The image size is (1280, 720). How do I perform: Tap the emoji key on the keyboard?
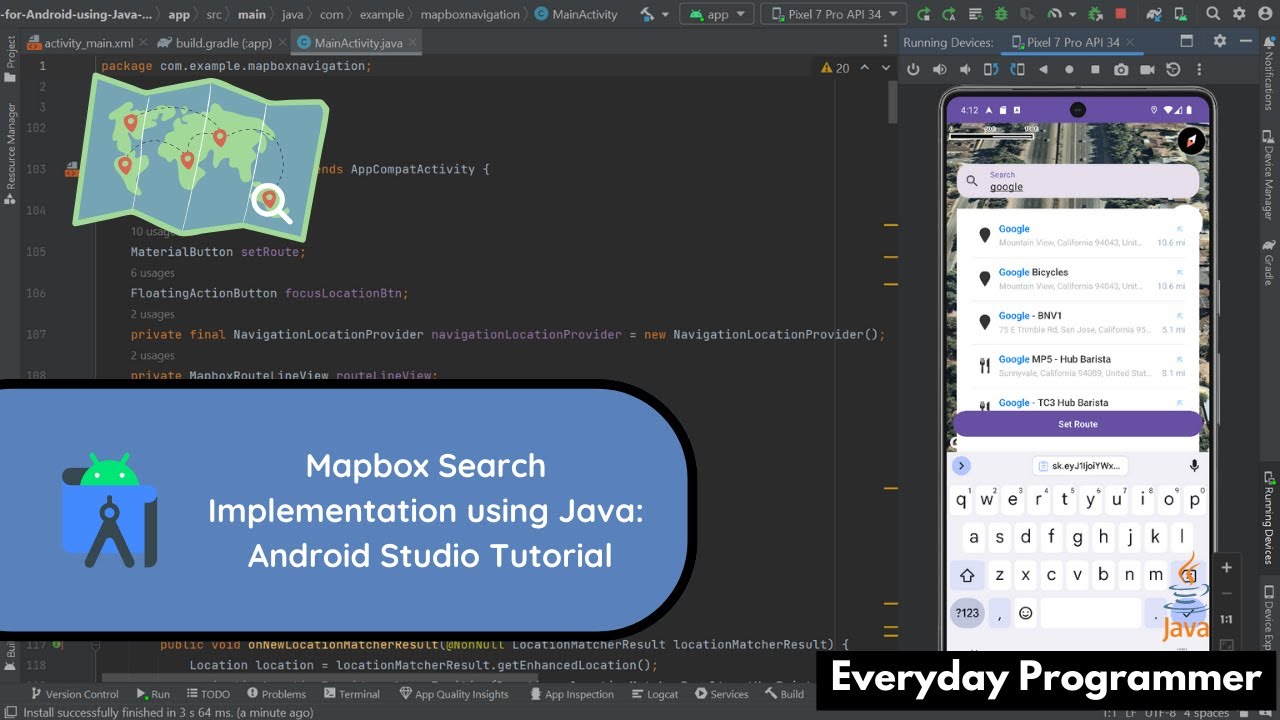click(x=1025, y=612)
